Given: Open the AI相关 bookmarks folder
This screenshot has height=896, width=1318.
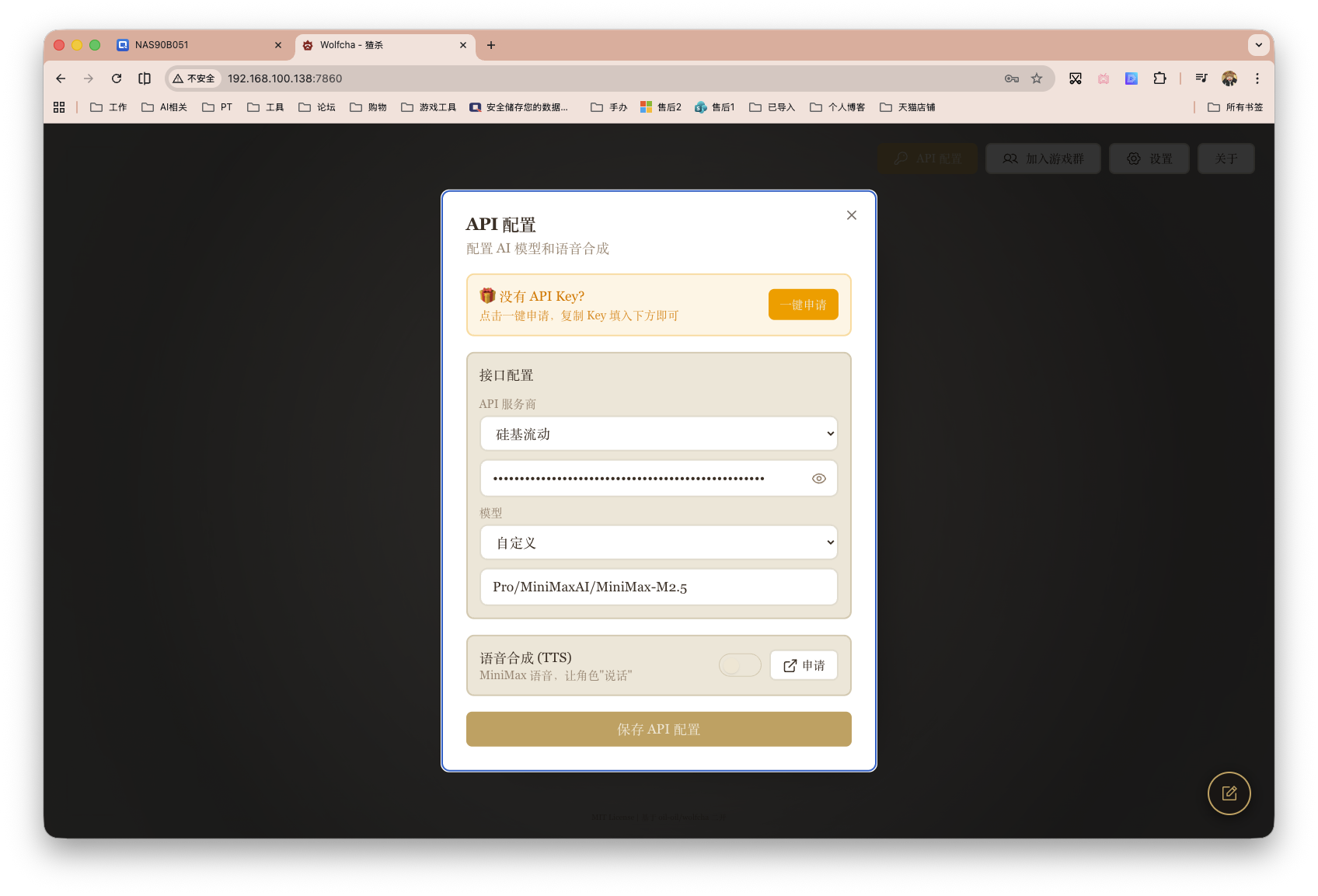Looking at the screenshot, I should point(165,107).
